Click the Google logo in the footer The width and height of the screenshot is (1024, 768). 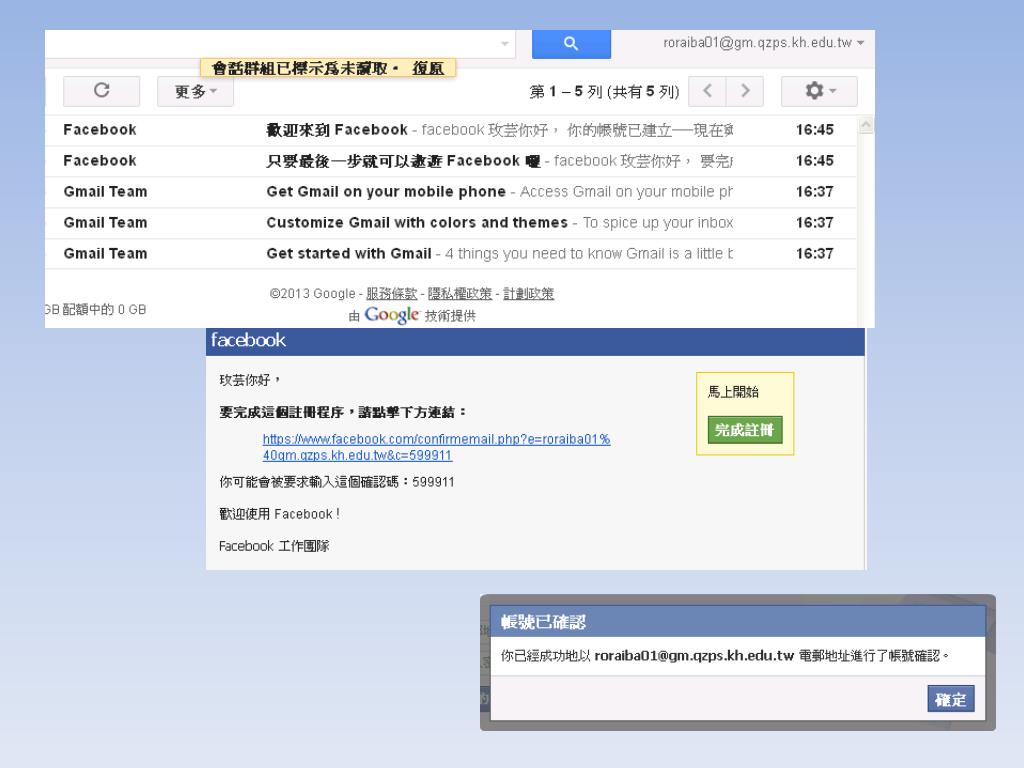(x=391, y=315)
